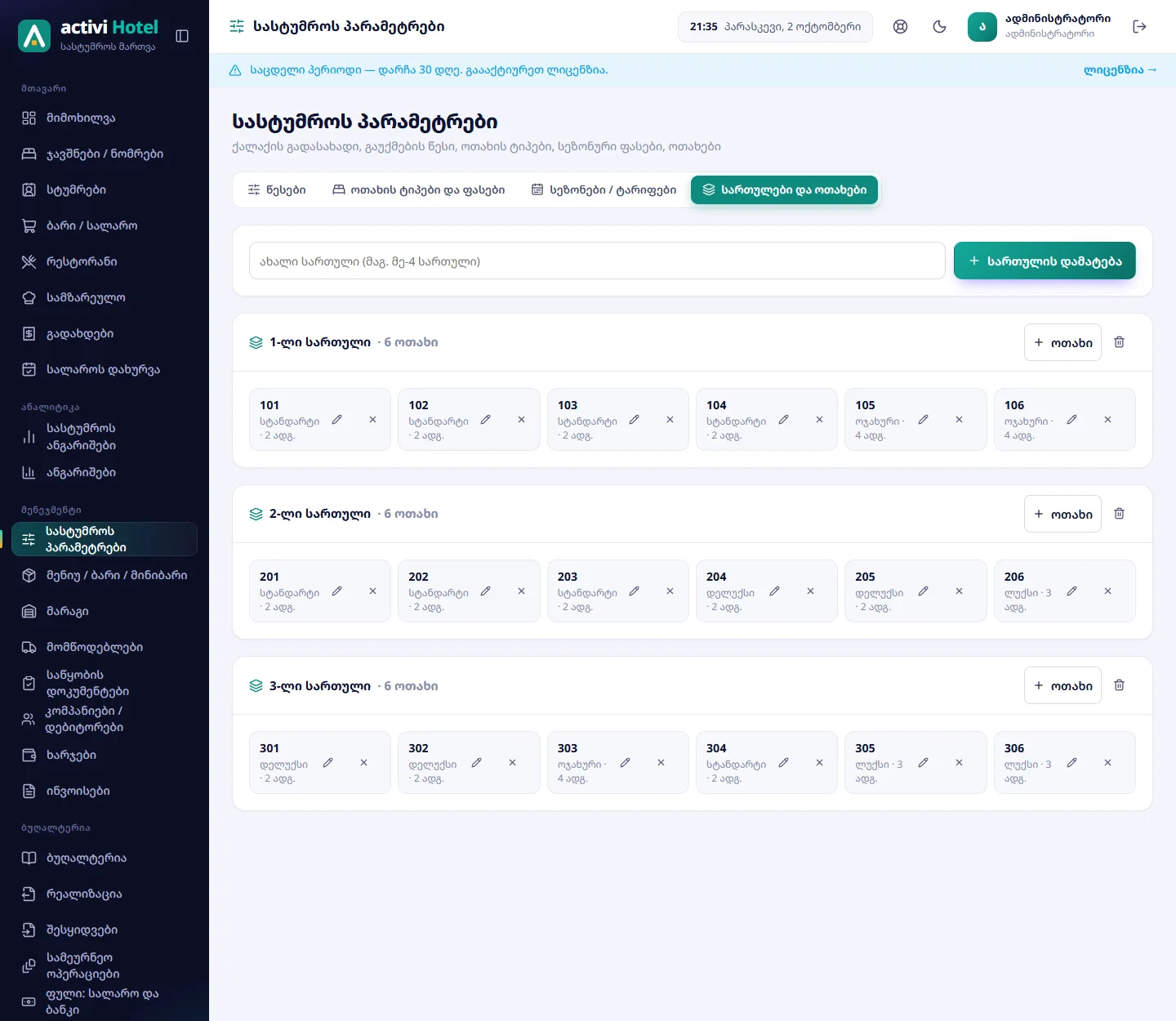Open the ადმინისტრატორი user profile
Image resolution: width=1176 pixels, height=1021 pixels.
[x=1039, y=26]
